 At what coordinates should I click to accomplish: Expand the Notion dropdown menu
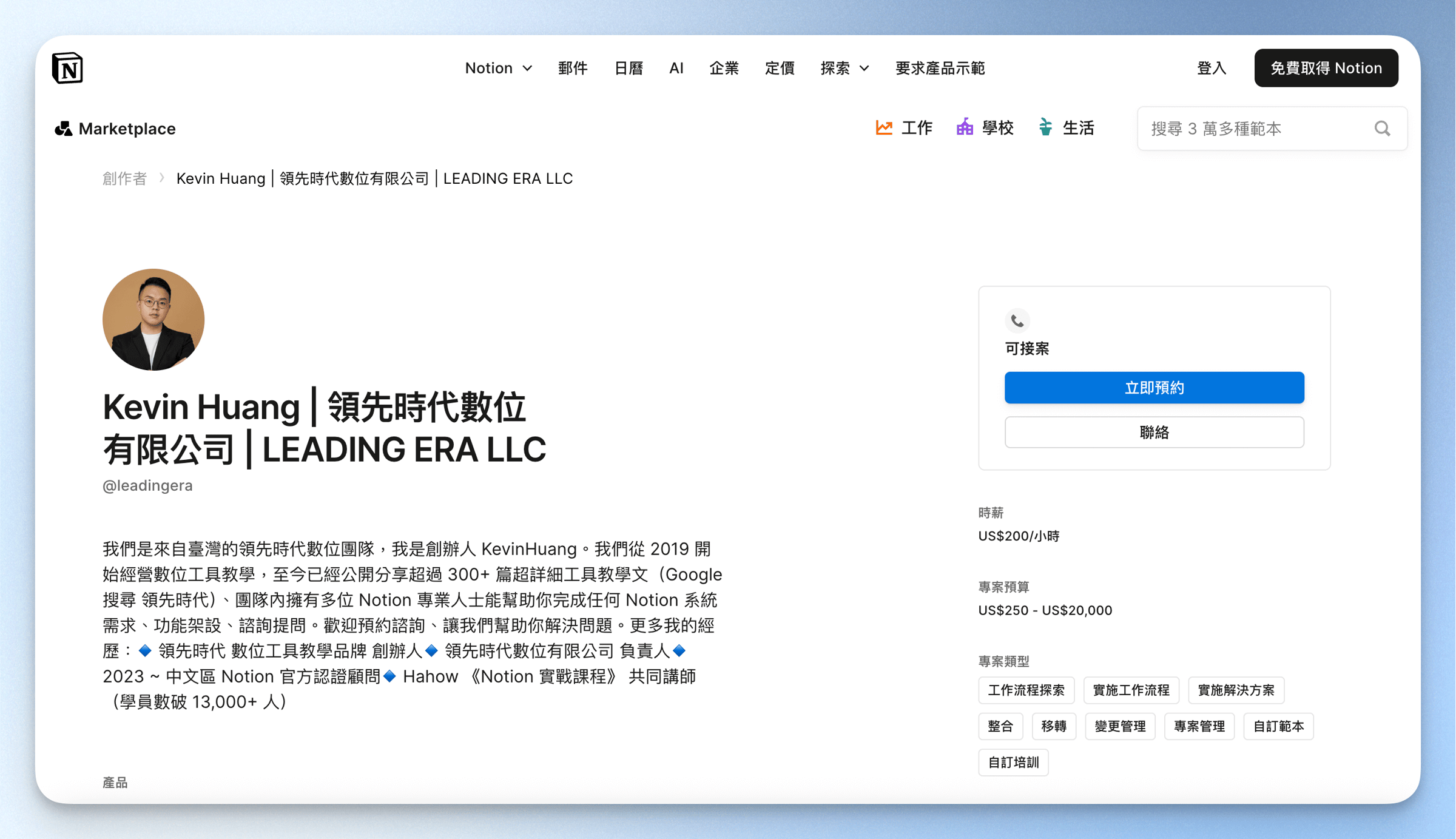[x=498, y=69]
